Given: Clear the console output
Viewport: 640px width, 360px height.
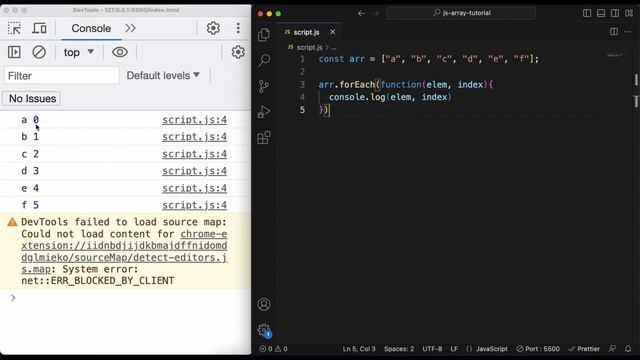Looking at the screenshot, I should point(39,52).
